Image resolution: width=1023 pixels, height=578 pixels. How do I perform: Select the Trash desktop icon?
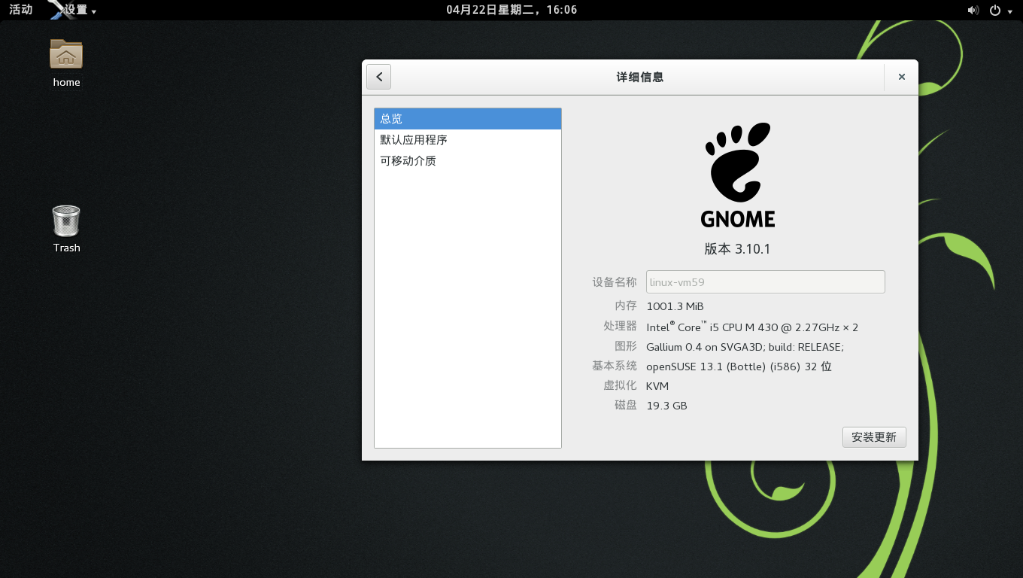point(66,229)
